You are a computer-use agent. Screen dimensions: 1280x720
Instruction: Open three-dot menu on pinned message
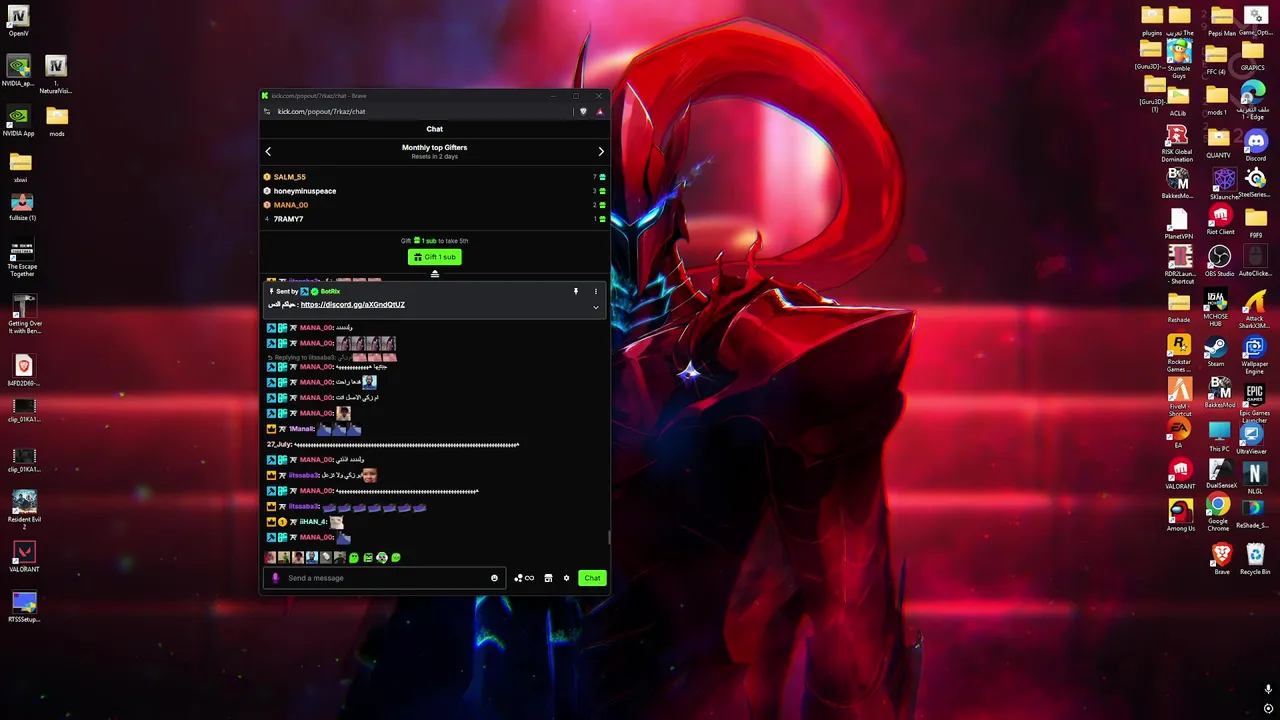click(595, 291)
